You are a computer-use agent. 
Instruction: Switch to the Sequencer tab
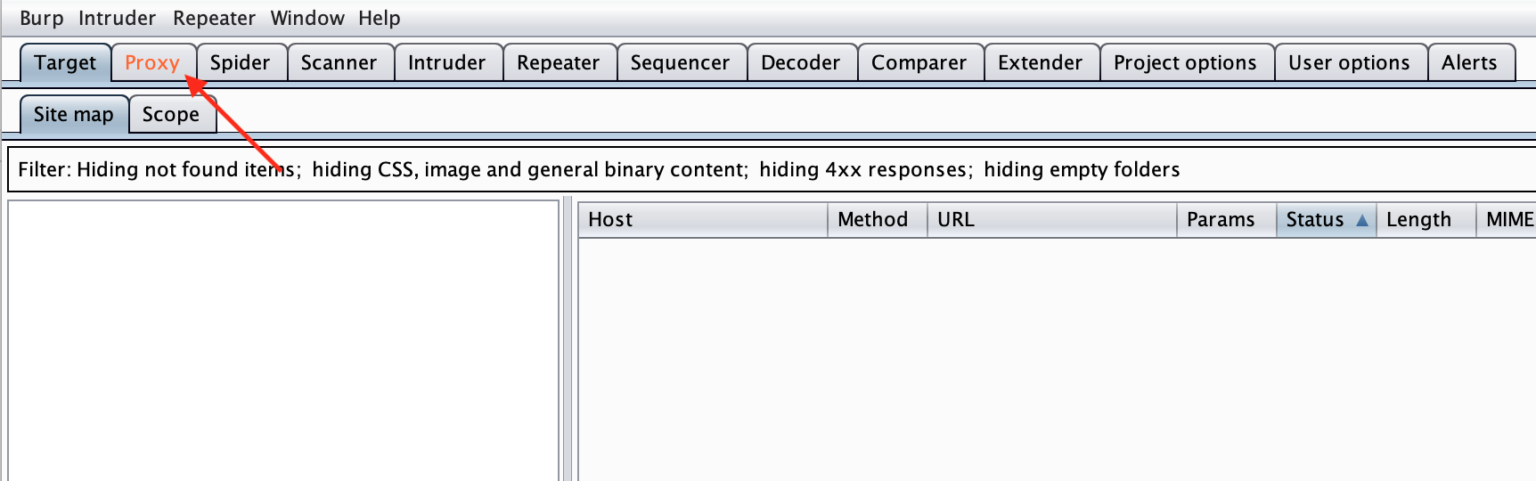[680, 62]
